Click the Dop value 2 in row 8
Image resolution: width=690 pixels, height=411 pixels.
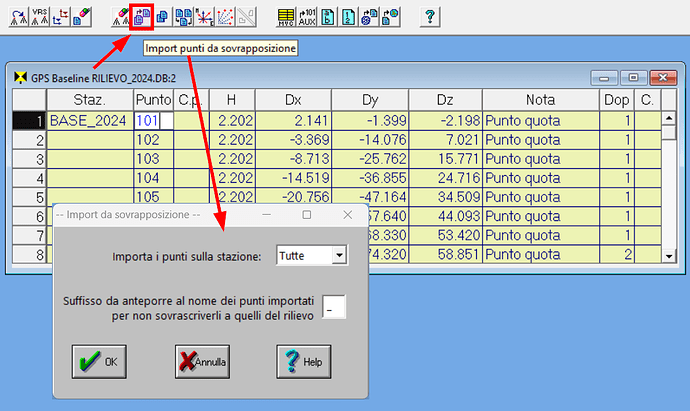(617, 254)
